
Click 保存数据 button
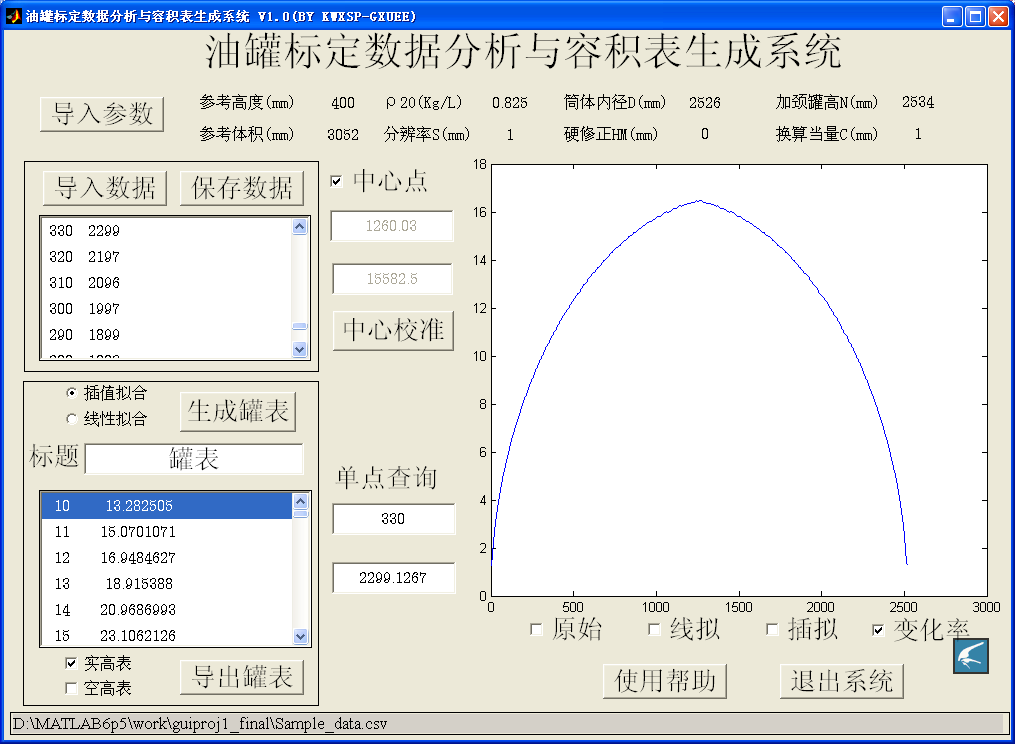pos(242,188)
